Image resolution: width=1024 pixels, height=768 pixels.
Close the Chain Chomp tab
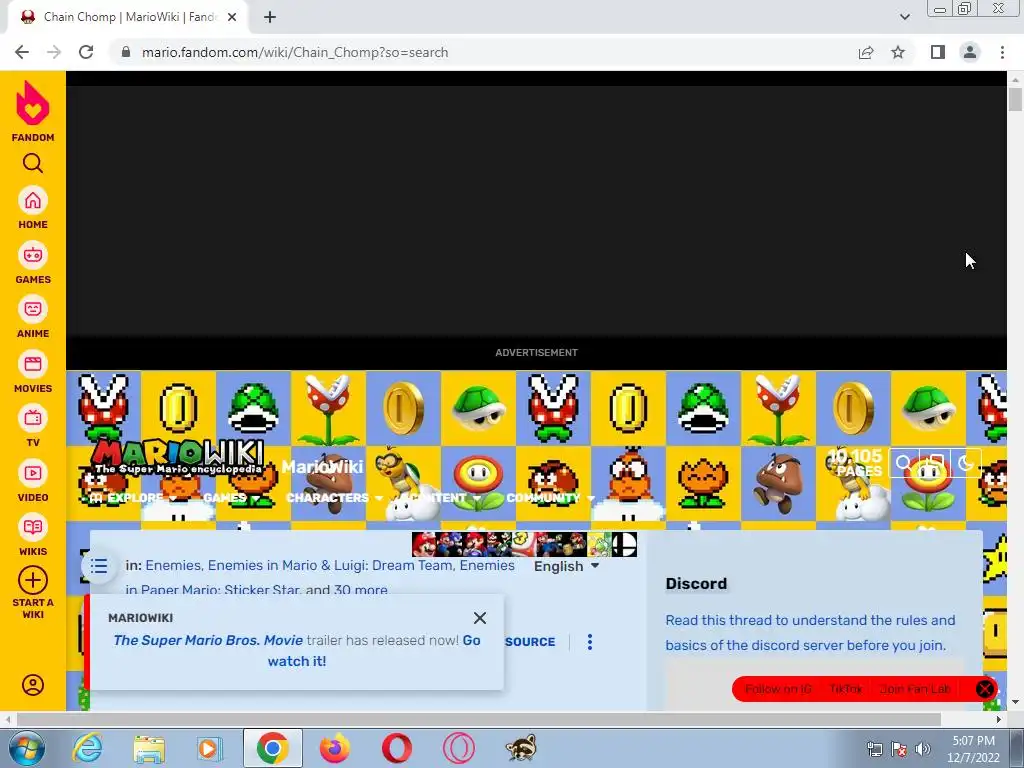[232, 17]
